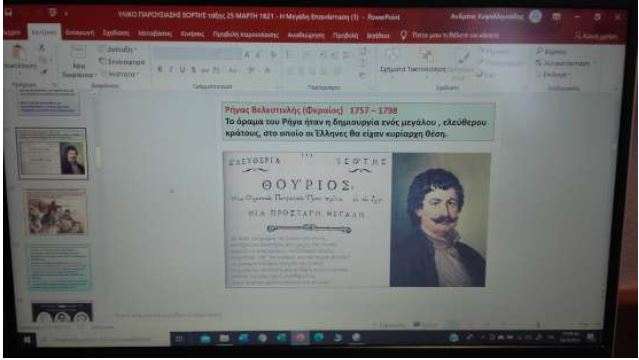639x360 pixels.
Task: Click the Rigas Feraios portrait image on slide
Action: click(x=439, y=220)
